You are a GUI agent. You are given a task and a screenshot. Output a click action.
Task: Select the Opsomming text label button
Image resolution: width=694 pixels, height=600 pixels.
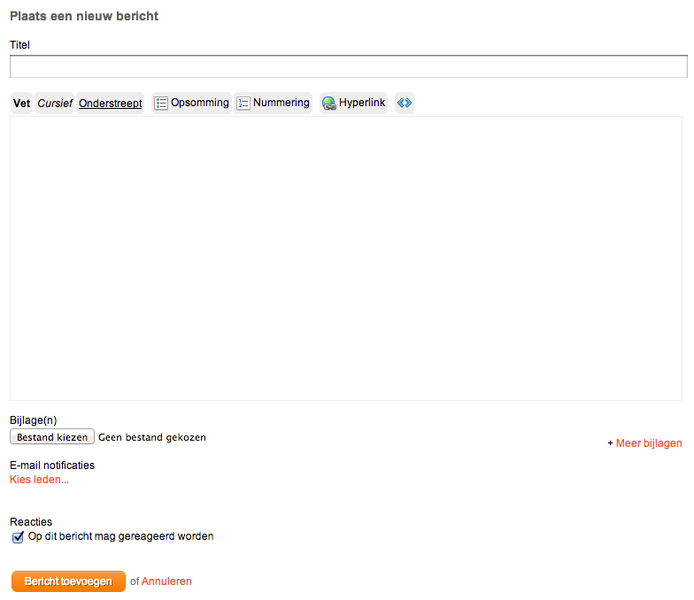(200, 103)
